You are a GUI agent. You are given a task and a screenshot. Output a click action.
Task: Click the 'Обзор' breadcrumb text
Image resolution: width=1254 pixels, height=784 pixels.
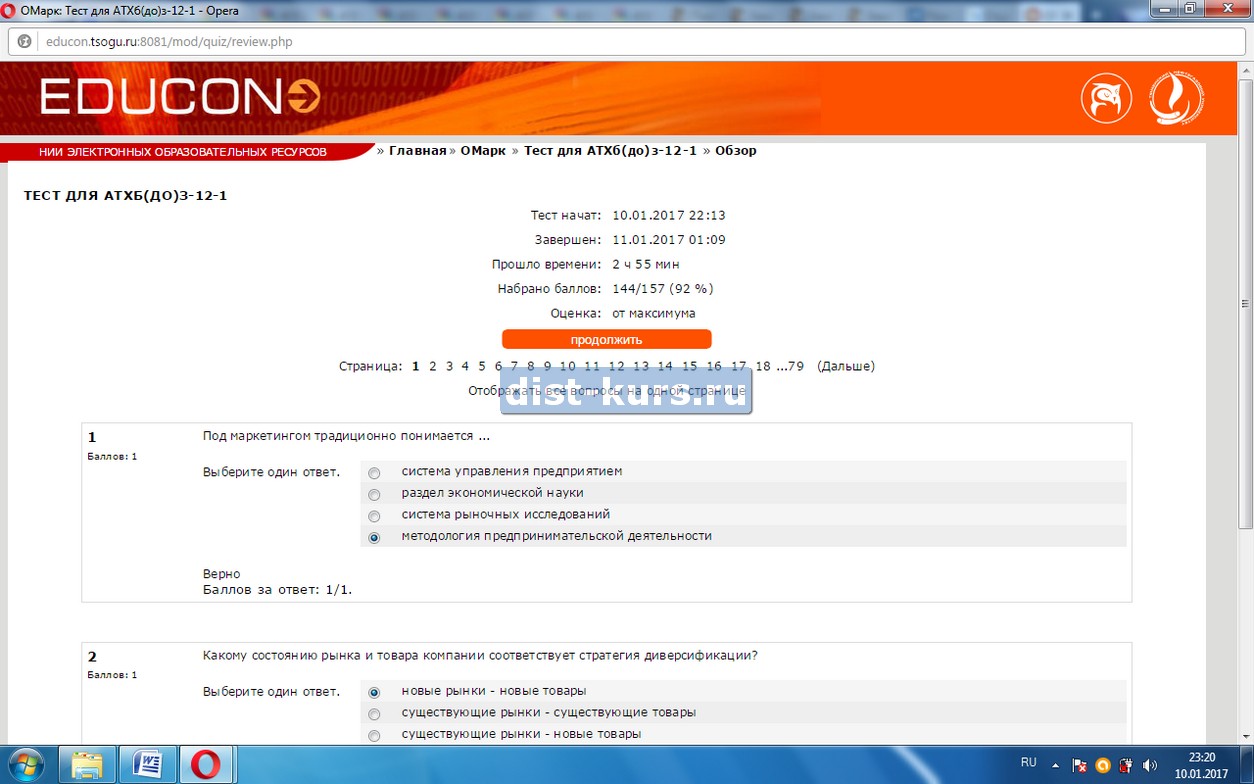click(736, 151)
